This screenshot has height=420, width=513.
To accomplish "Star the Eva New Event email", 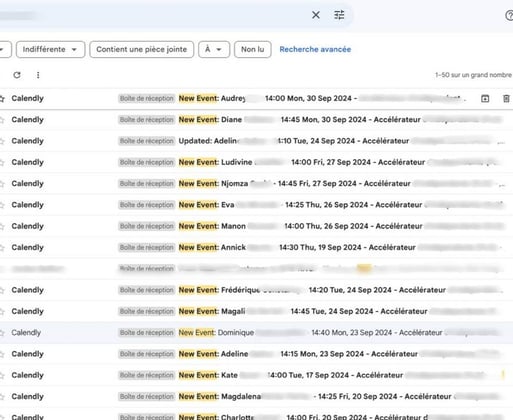I will pyautogui.click(x=2, y=205).
